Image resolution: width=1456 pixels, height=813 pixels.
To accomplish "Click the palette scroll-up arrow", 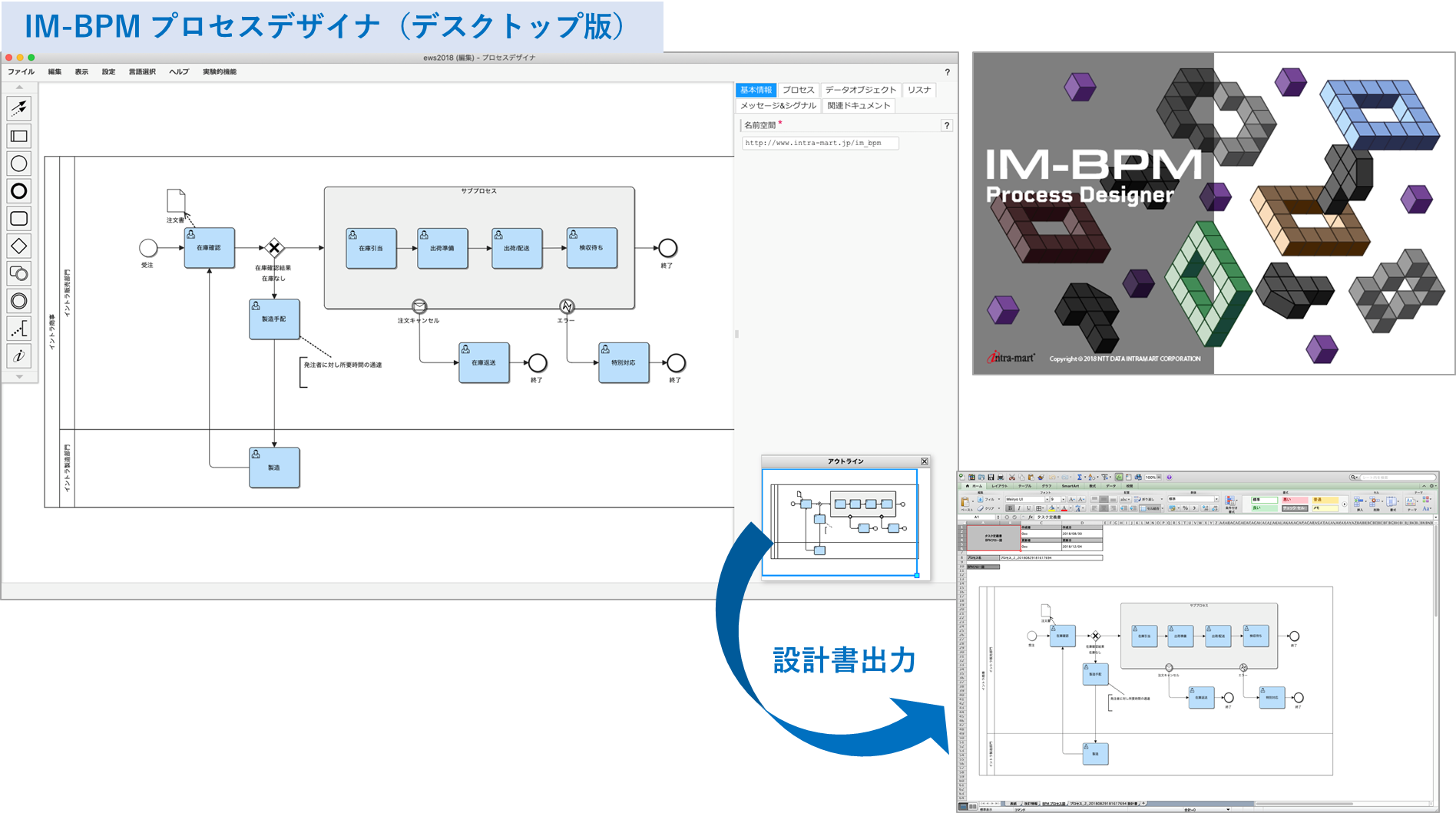I will click(x=19, y=88).
